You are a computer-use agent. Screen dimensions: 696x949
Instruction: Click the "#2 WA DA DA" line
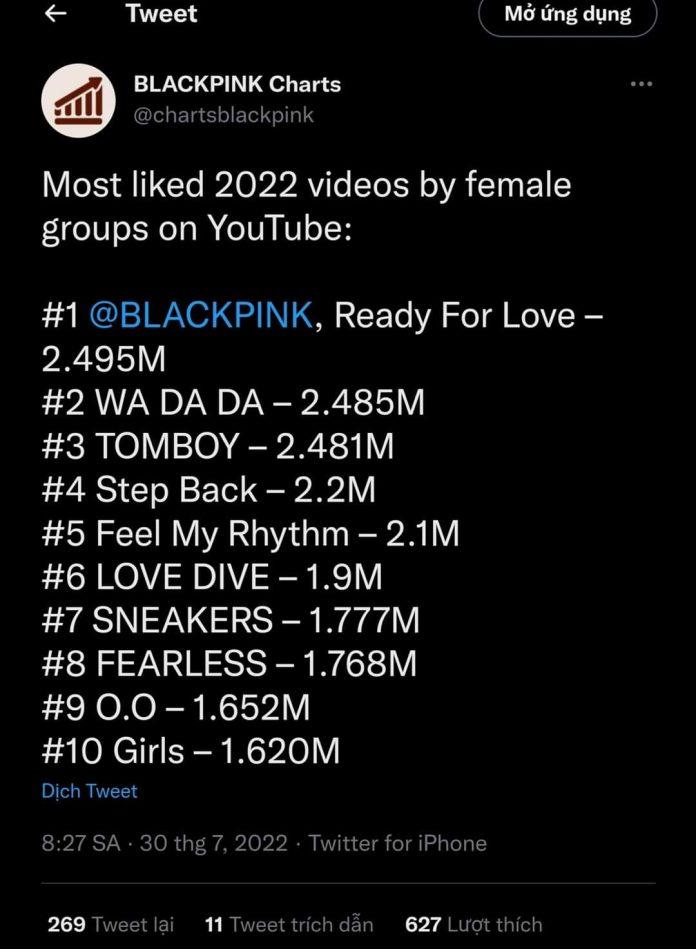(233, 403)
